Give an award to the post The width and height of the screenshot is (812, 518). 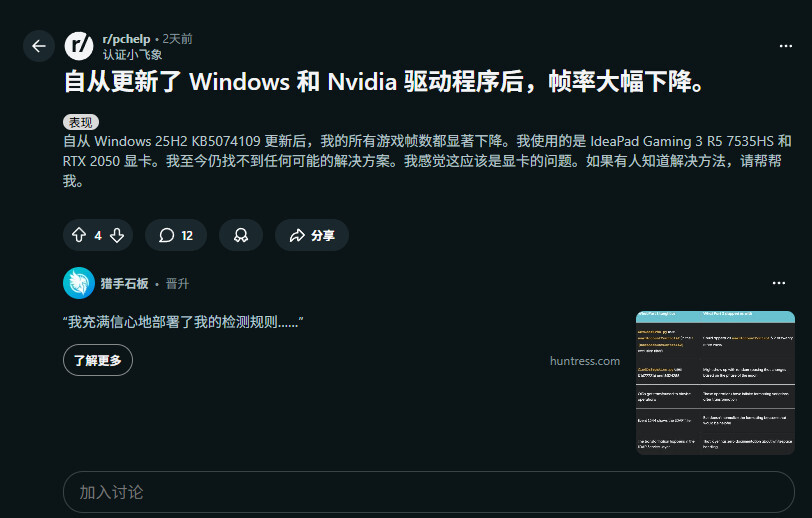241,235
